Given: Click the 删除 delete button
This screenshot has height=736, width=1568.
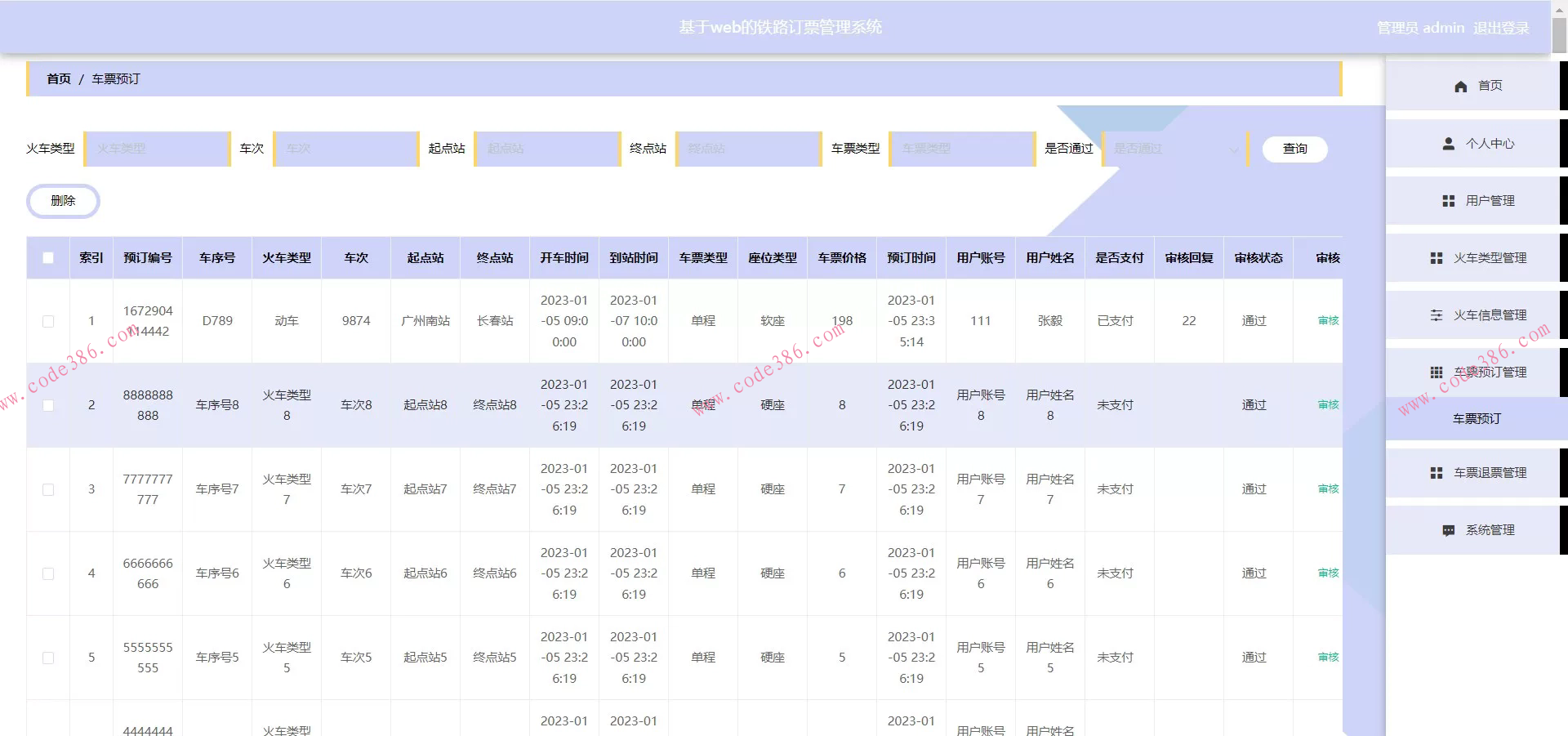Looking at the screenshot, I should pos(63,201).
